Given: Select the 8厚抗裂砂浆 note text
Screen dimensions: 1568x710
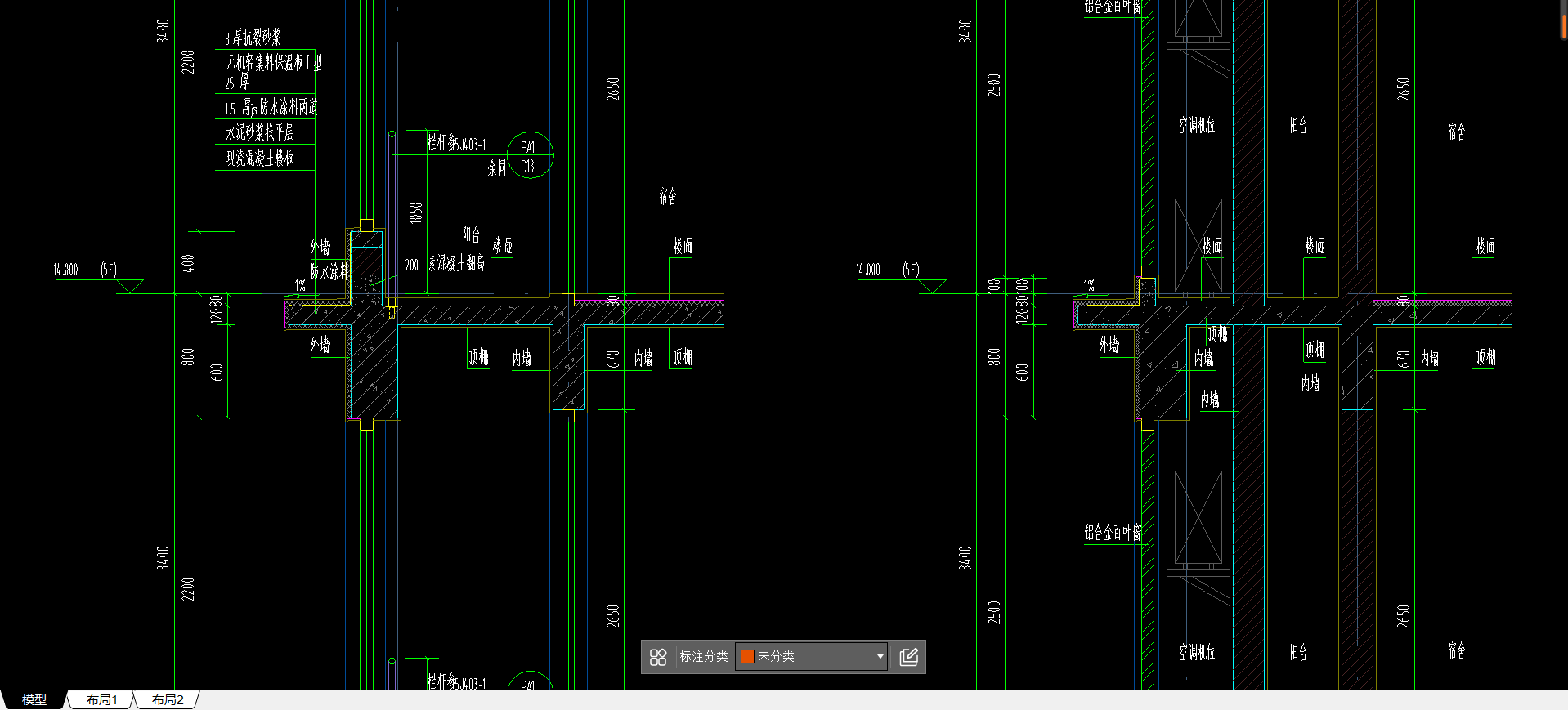Looking at the screenshot, I should [253, 37].
